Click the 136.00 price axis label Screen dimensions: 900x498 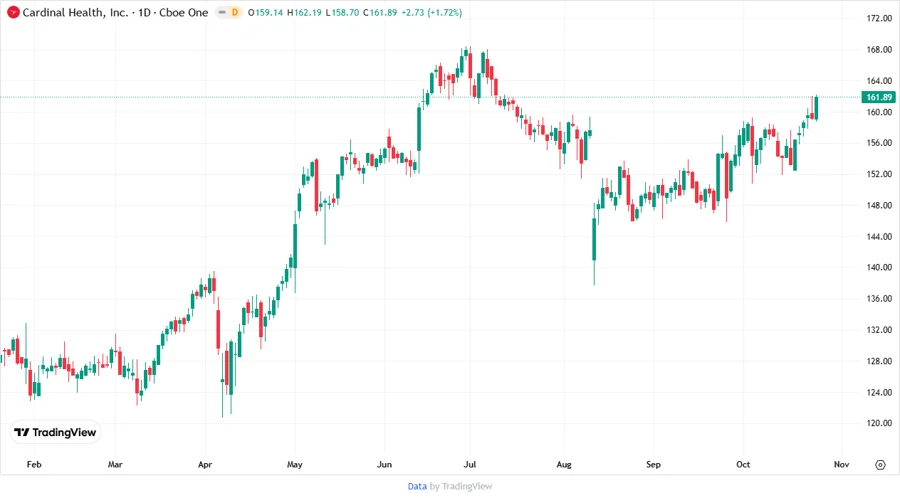(x=879, y=299)
